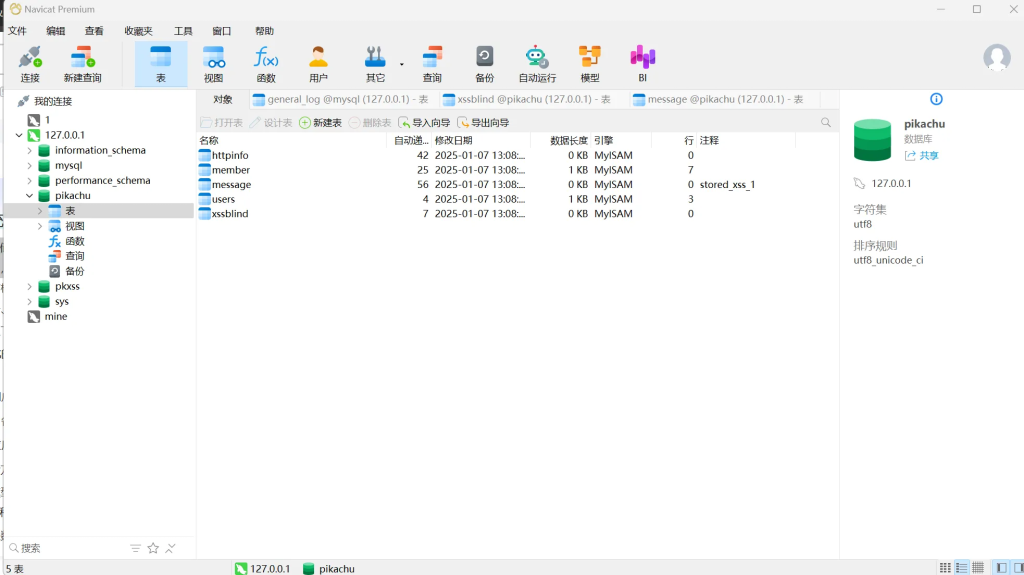Click the 删除表 button
This screenshot has height=575, width=1024.
[370, 123]
